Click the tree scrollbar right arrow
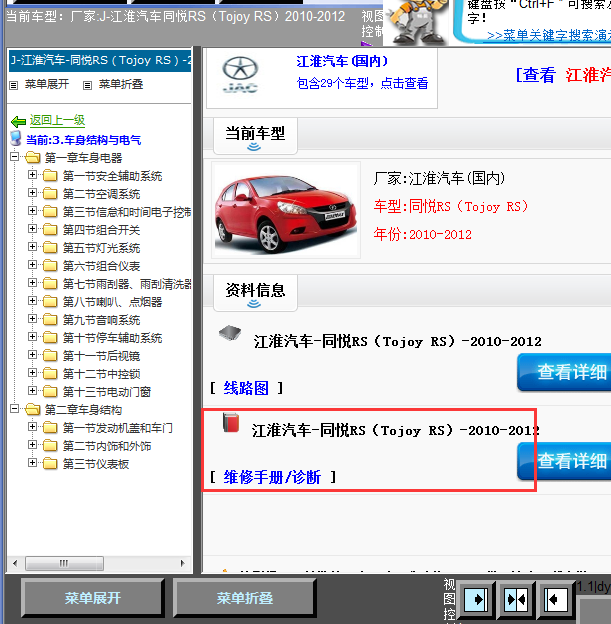This screenshot has width=611, height=624. pos(182,563)
